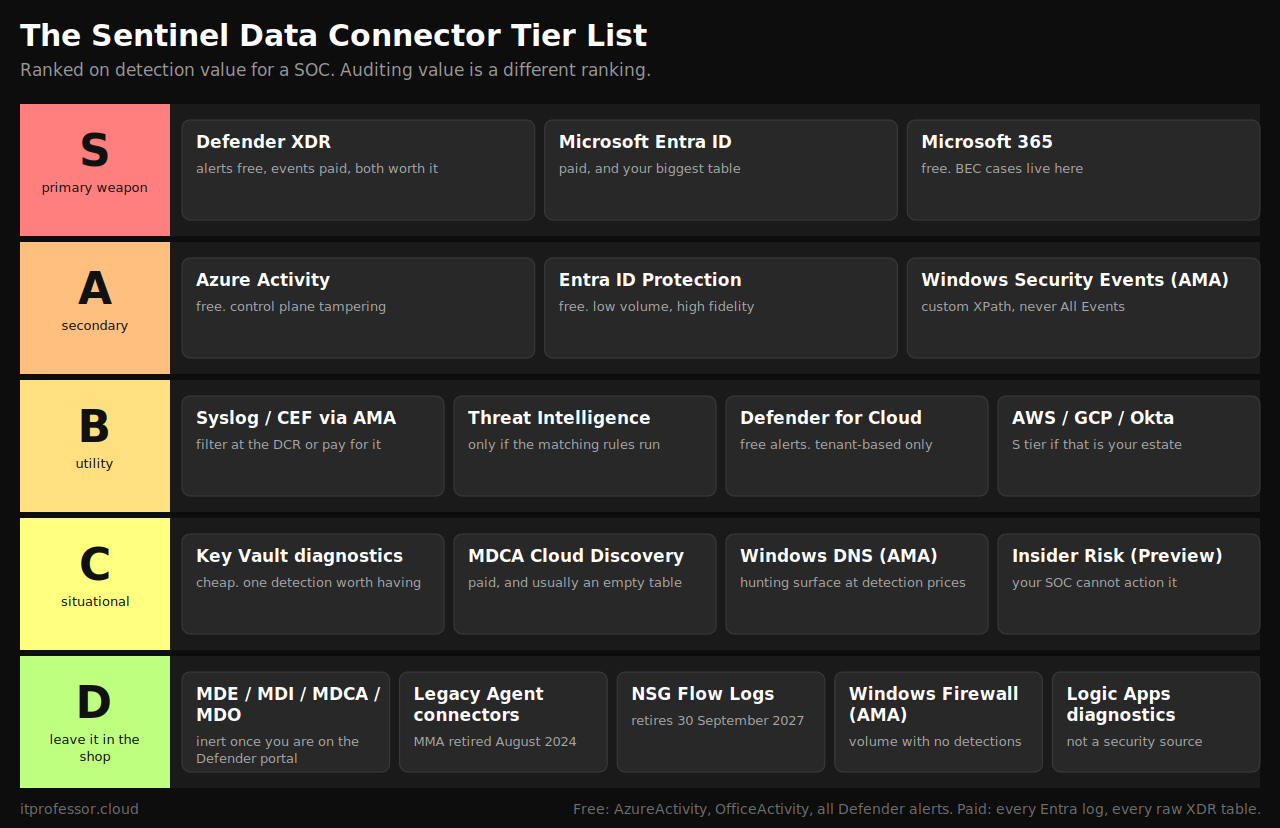
Task: Click the MDCA Cloud Discovery card
Action: tap(585, 584)
